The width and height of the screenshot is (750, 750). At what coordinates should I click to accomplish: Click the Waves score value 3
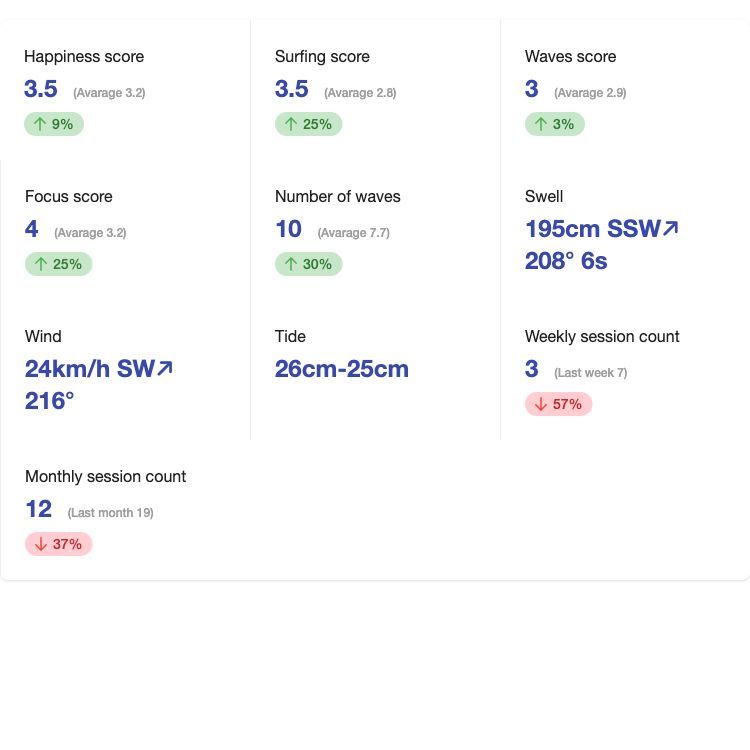(531, 89)
